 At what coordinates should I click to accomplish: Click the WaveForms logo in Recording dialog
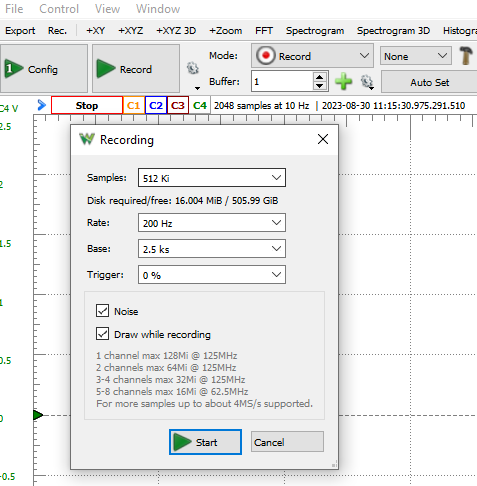[x=87, y=139]
